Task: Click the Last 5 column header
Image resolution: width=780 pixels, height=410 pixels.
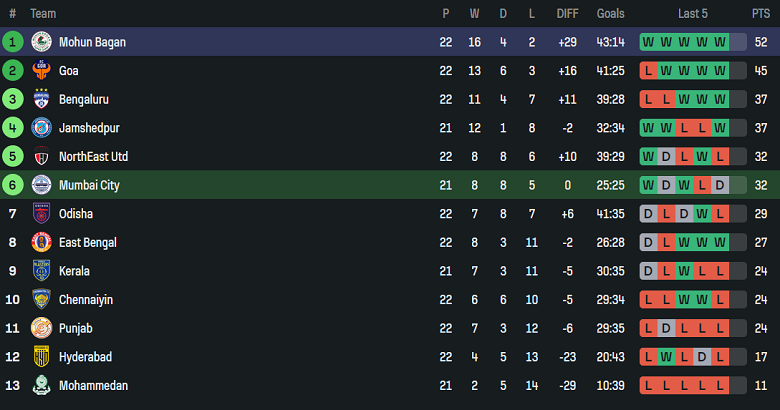Action: (x=692, y=13)
